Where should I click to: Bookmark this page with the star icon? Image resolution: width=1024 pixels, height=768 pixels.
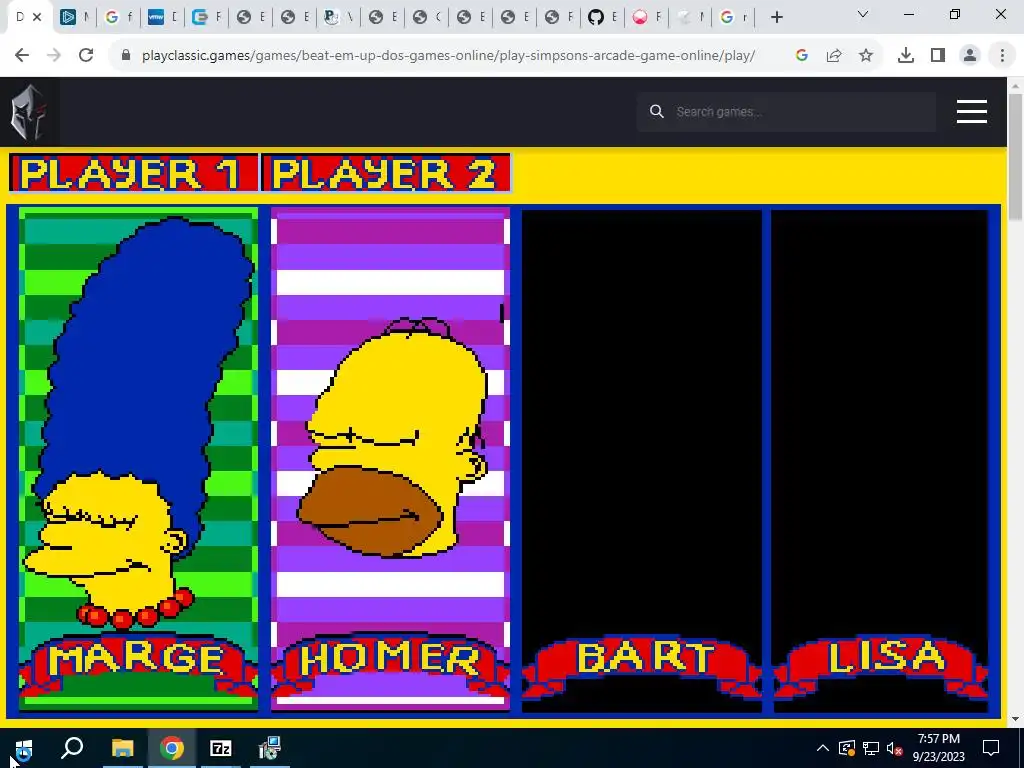[x=866, y=56]
